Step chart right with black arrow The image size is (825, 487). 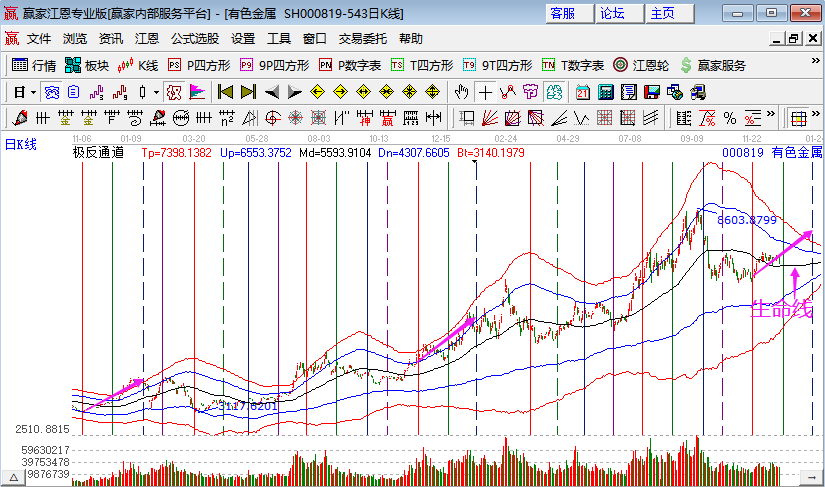pos(295,93)
